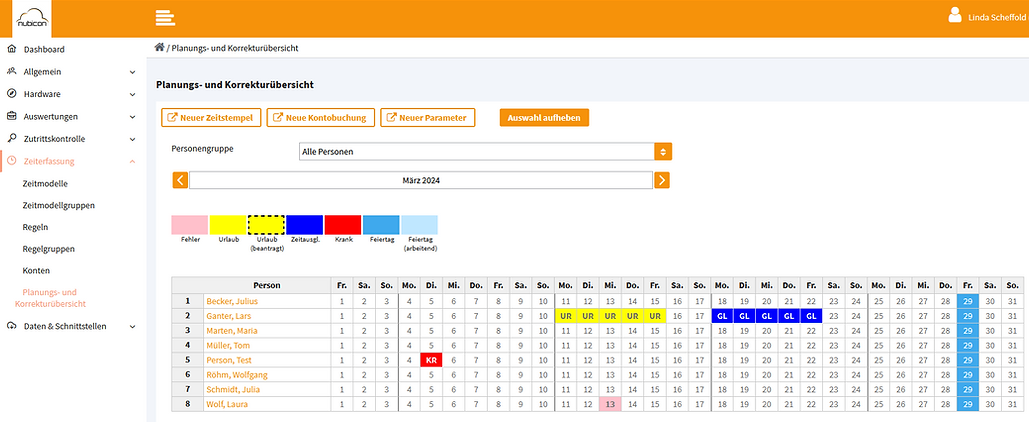Click the Auswertungen briefcase icon
The height and width of the screenshot is (422, 1029).
point(11,116)
